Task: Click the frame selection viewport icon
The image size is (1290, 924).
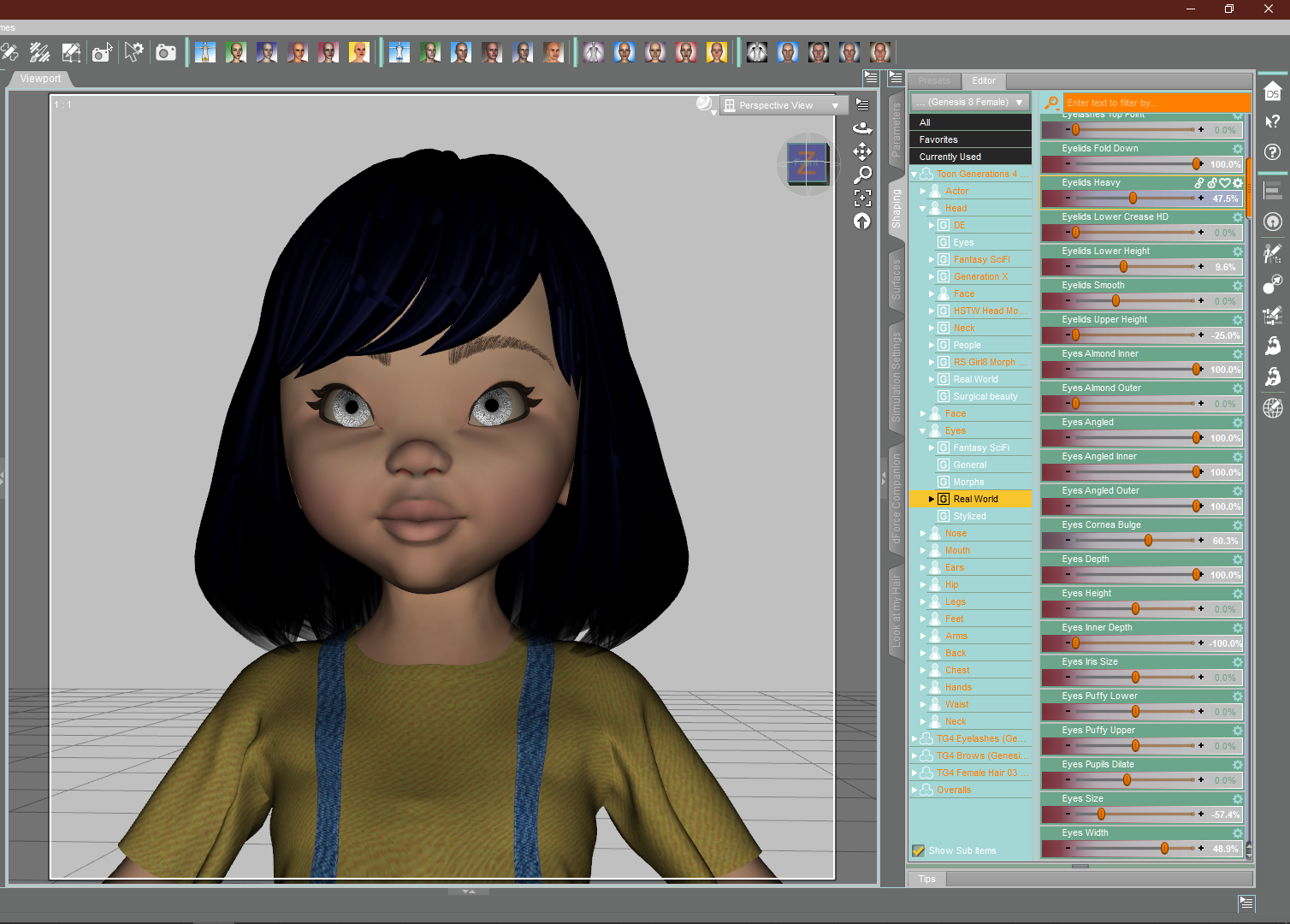Action: pyautogui.click(x=862, y=198)
